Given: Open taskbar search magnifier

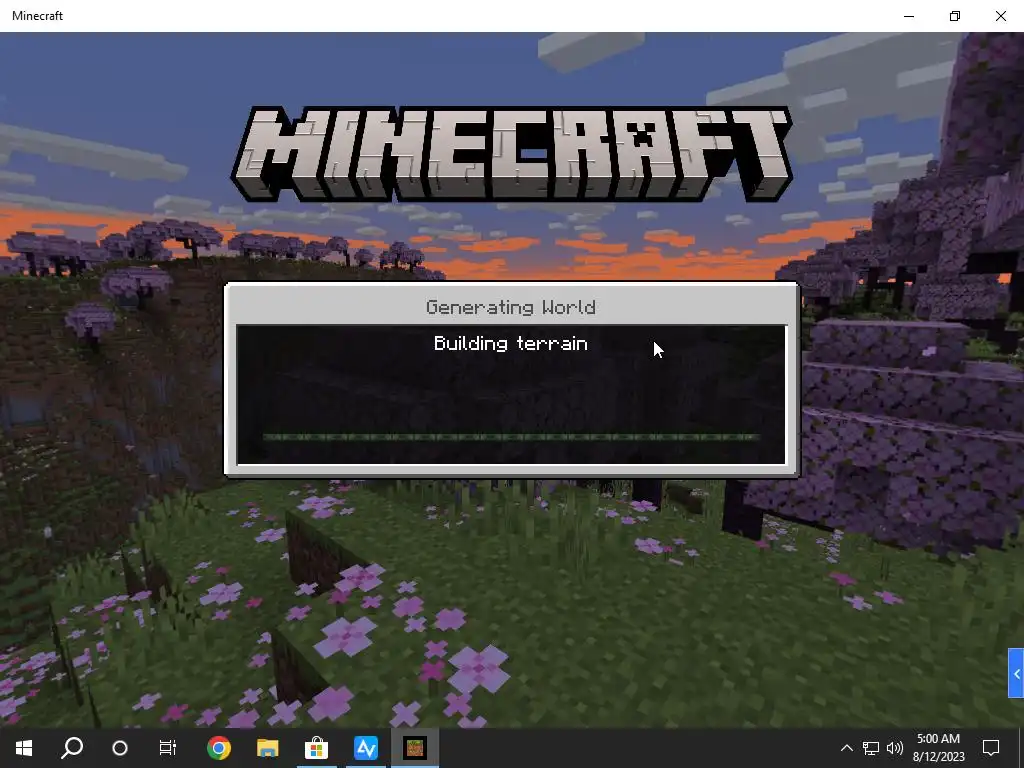Looking at the screenshot, I should (x=72, y=747).
